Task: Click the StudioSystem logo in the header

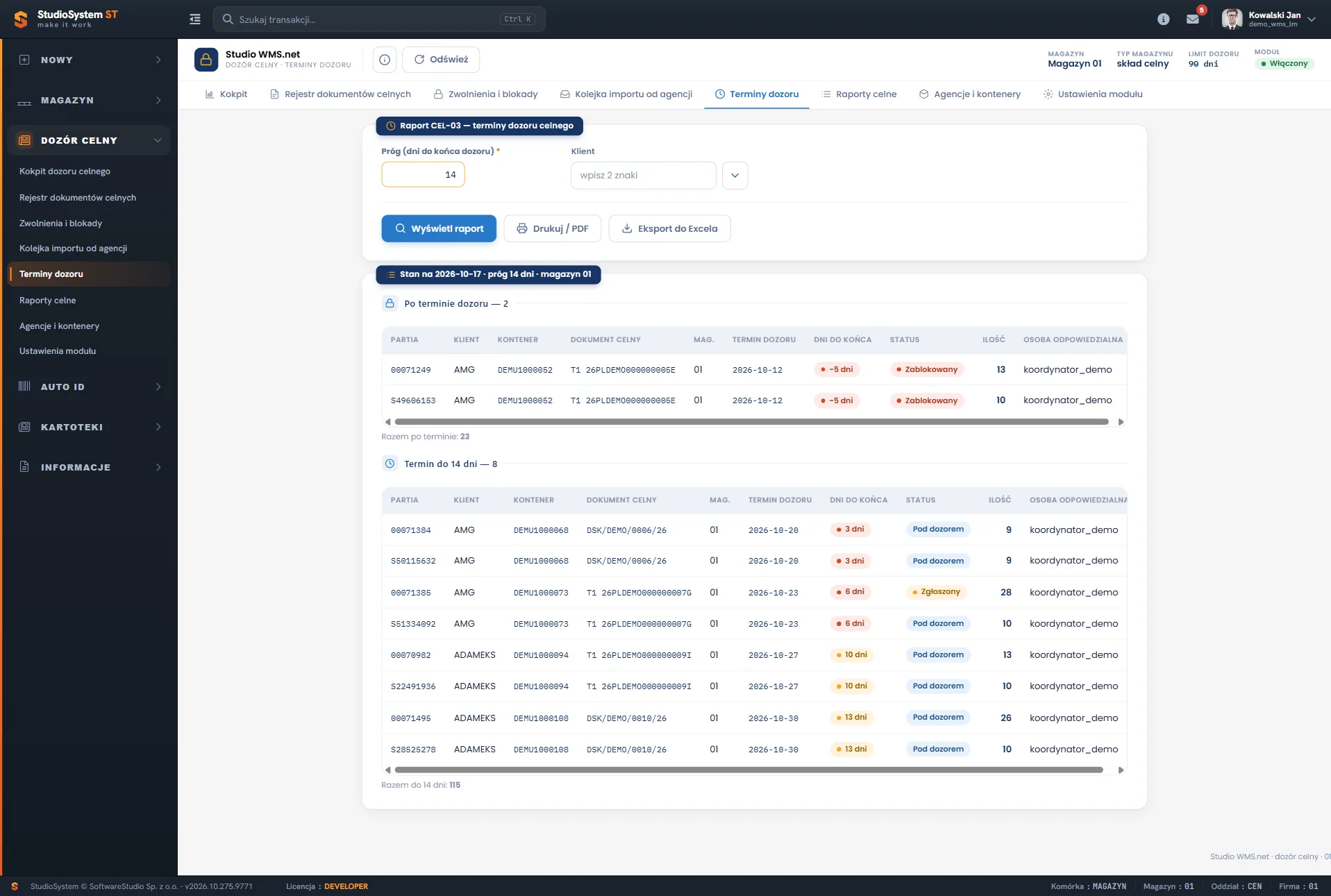Action: pyautogui.click(x=66, y=19)
